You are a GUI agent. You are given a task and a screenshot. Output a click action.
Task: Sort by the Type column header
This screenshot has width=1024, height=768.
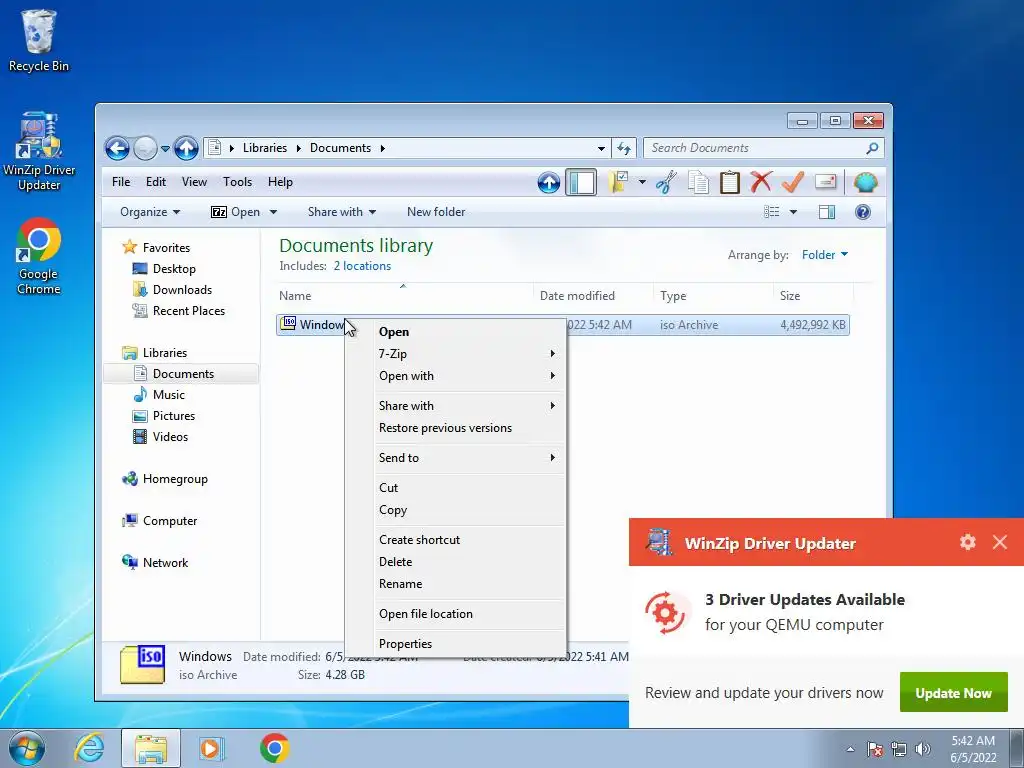point(713,296)
